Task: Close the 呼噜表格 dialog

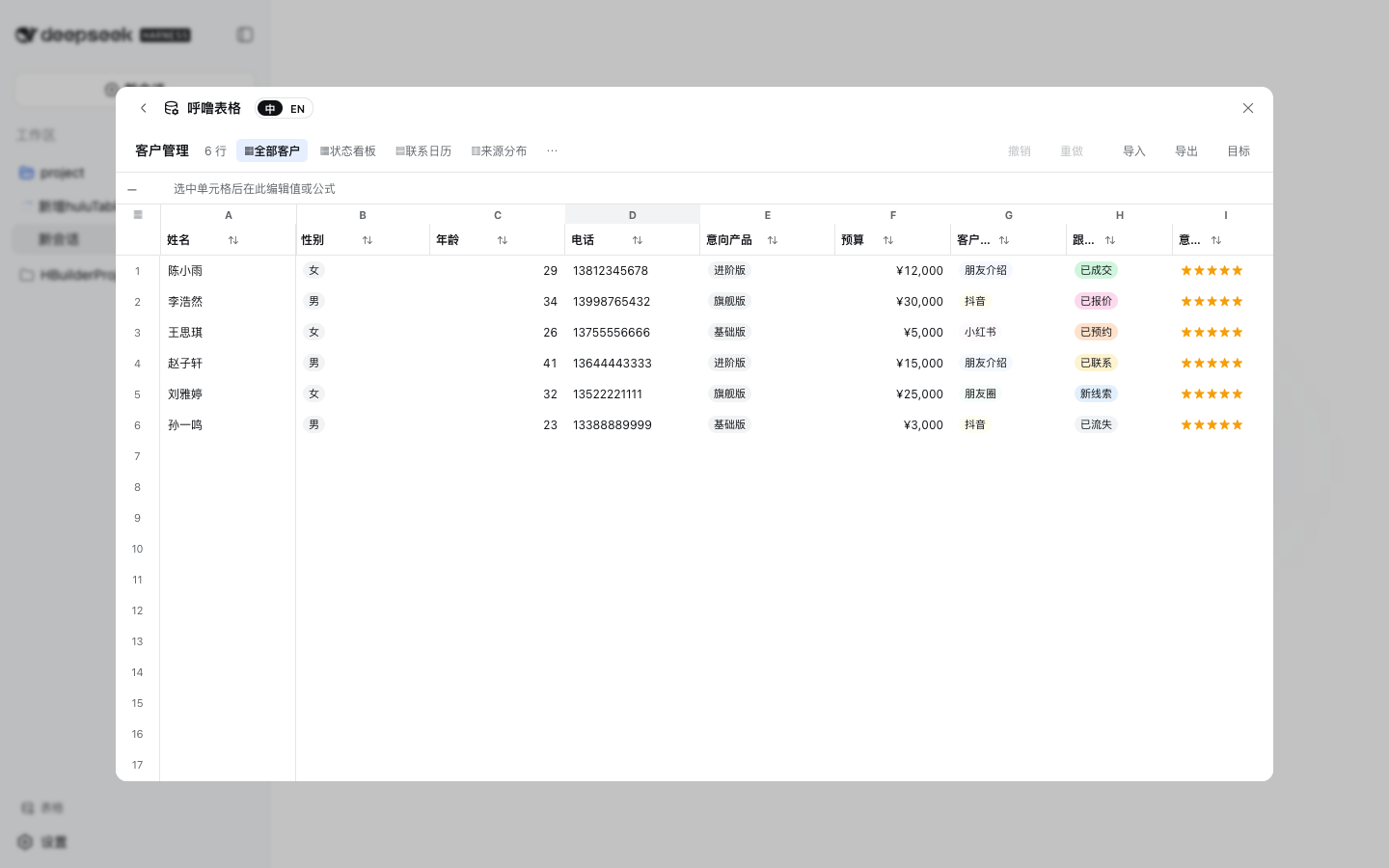Action: click(1248, 108)
